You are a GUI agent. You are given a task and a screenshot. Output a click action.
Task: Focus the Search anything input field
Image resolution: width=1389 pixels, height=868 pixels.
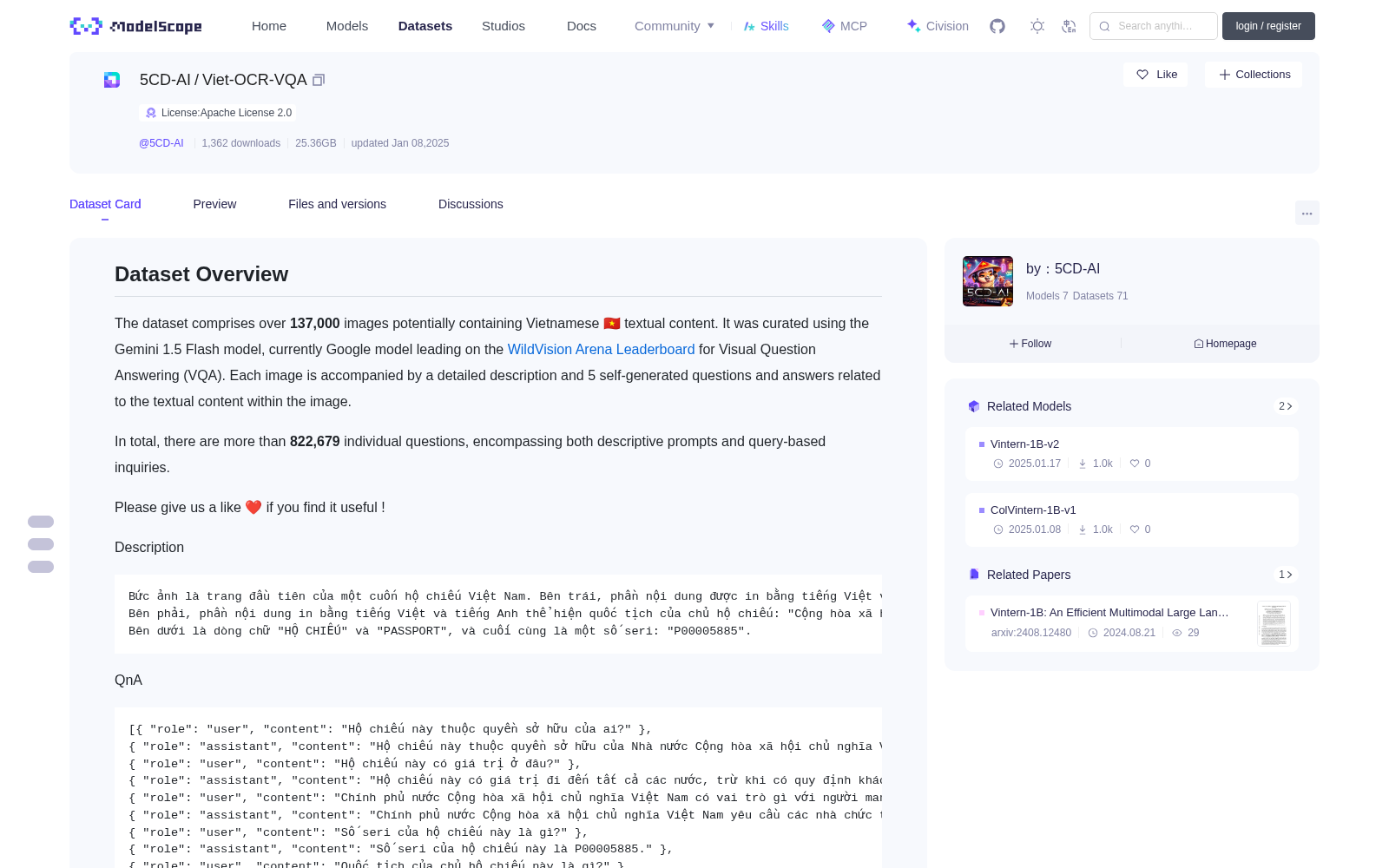click(x=1154, y=26)
